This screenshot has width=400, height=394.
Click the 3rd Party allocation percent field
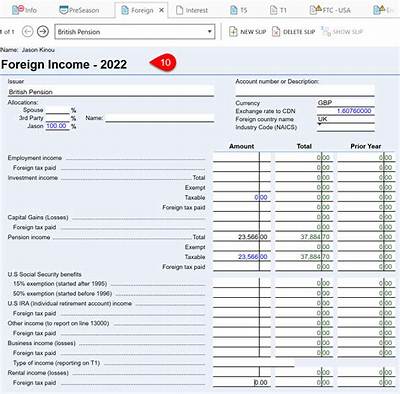(x=57, y=118)
